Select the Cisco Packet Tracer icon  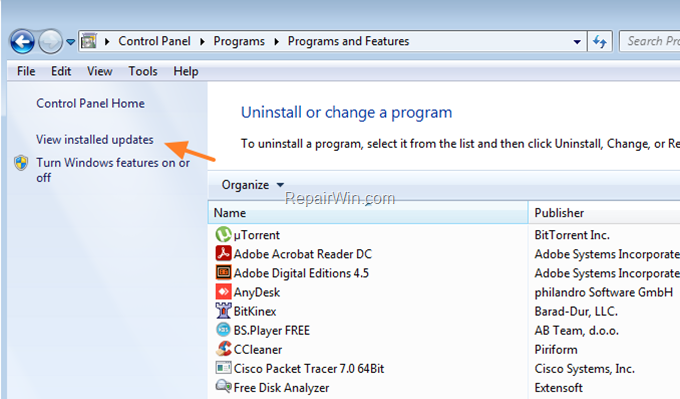tap(223, 368)
